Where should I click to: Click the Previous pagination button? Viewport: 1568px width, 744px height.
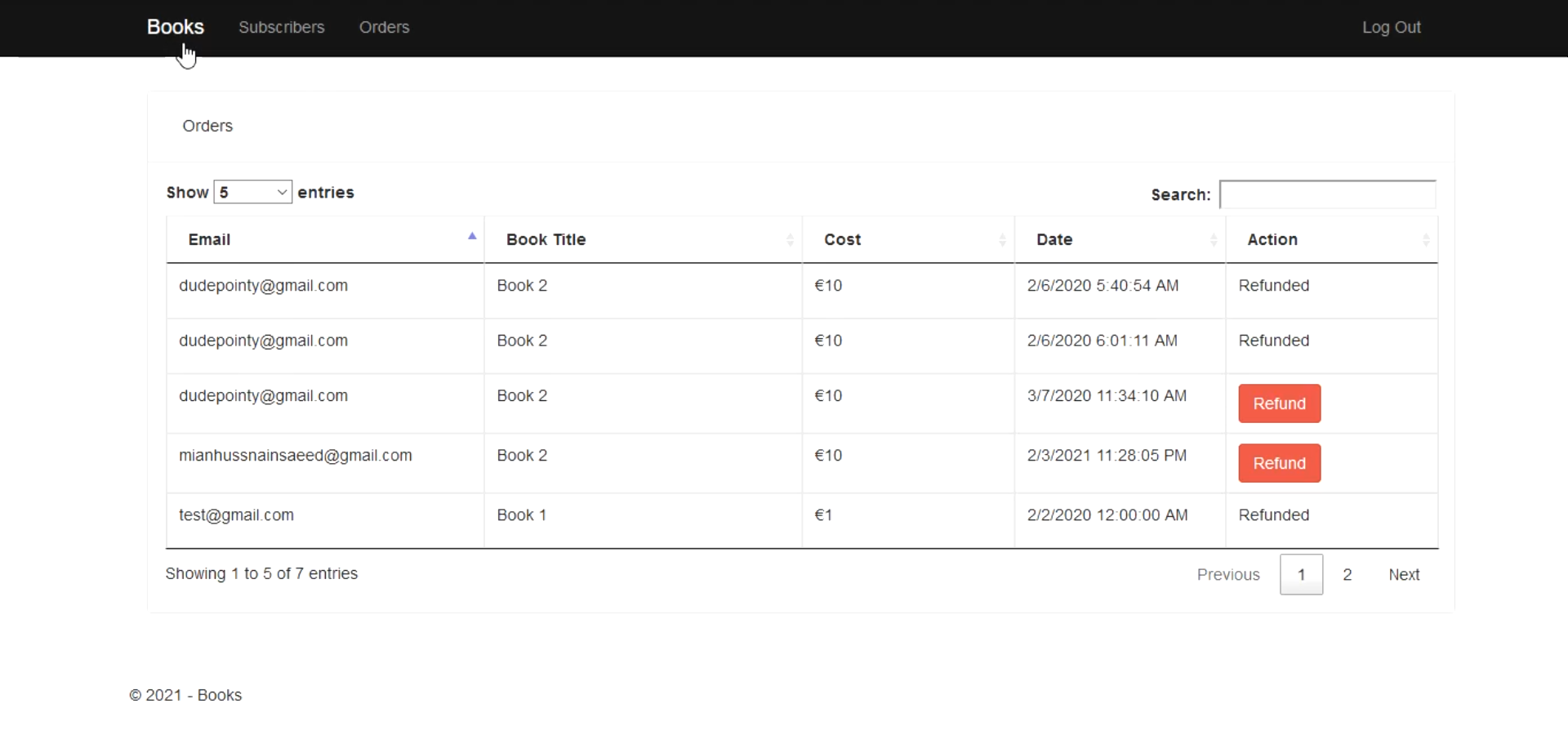click(x=1227, y=575)
